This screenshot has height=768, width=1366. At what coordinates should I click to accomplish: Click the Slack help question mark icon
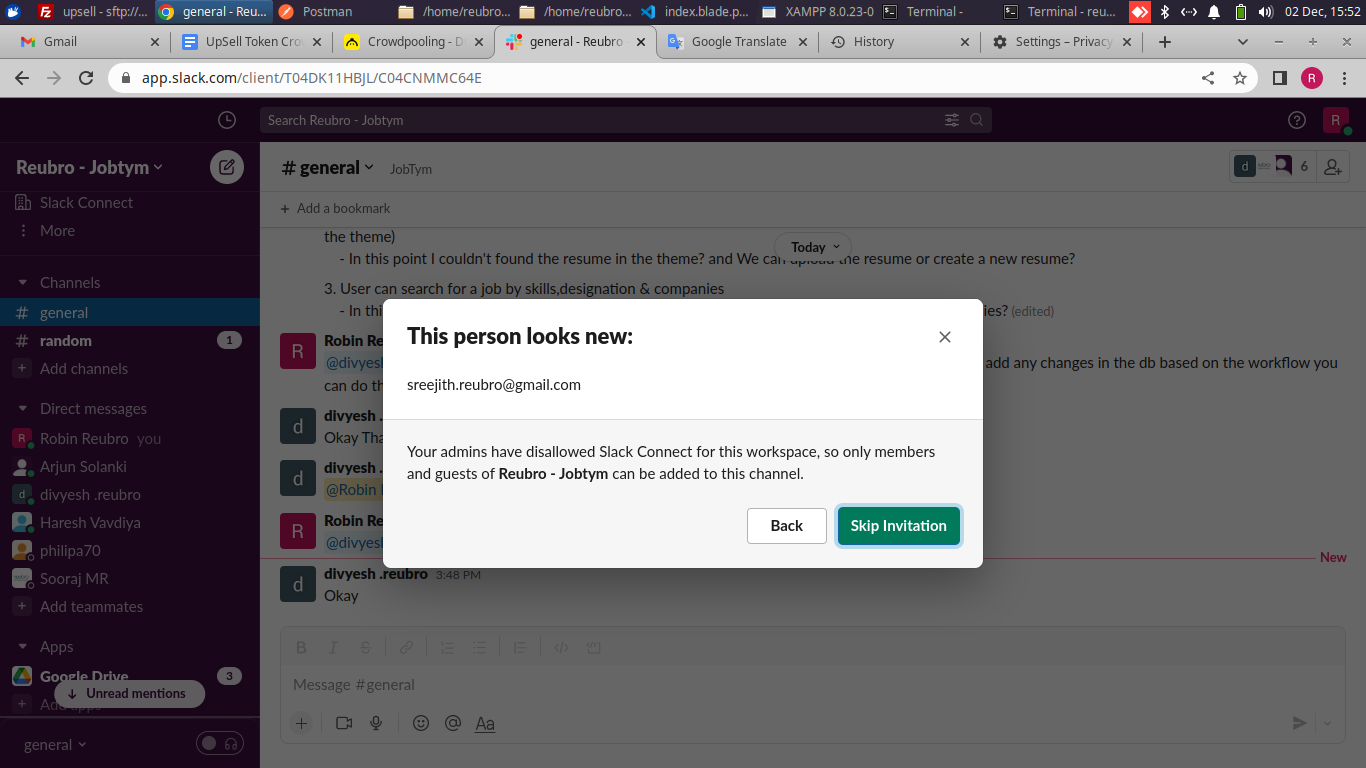click(x=1297, y=120)
